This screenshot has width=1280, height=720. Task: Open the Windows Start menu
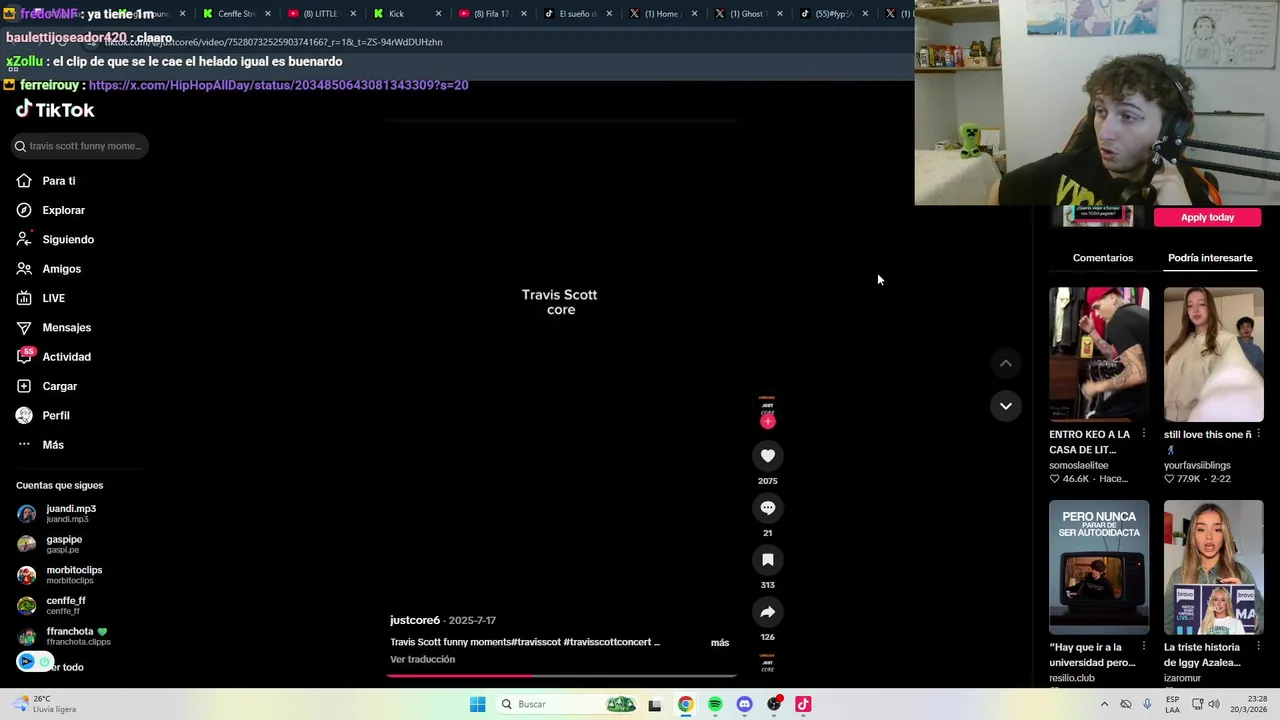coord(478,704)
